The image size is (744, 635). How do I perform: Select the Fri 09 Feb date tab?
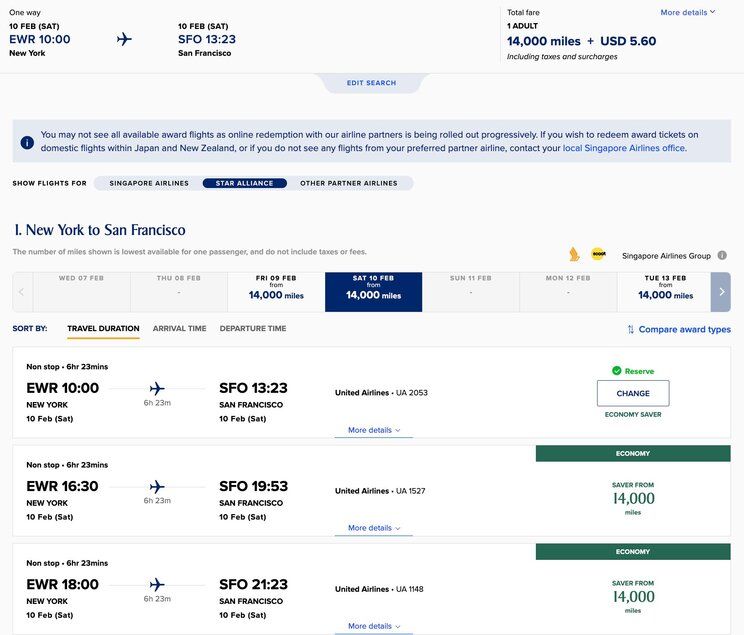coord(276,292)
